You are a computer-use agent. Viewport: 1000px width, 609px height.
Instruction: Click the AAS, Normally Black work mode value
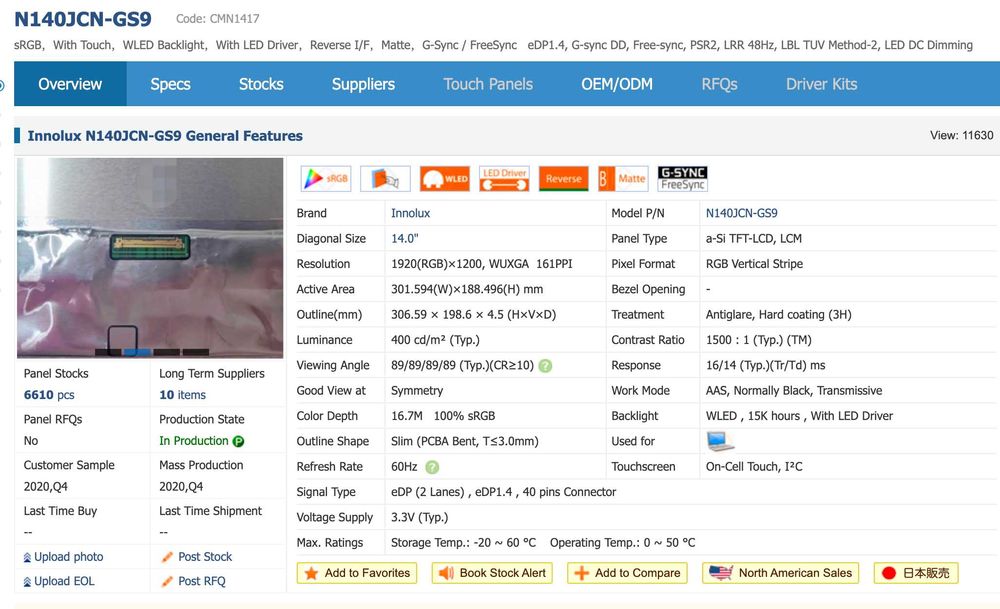[x=794, y=390]
